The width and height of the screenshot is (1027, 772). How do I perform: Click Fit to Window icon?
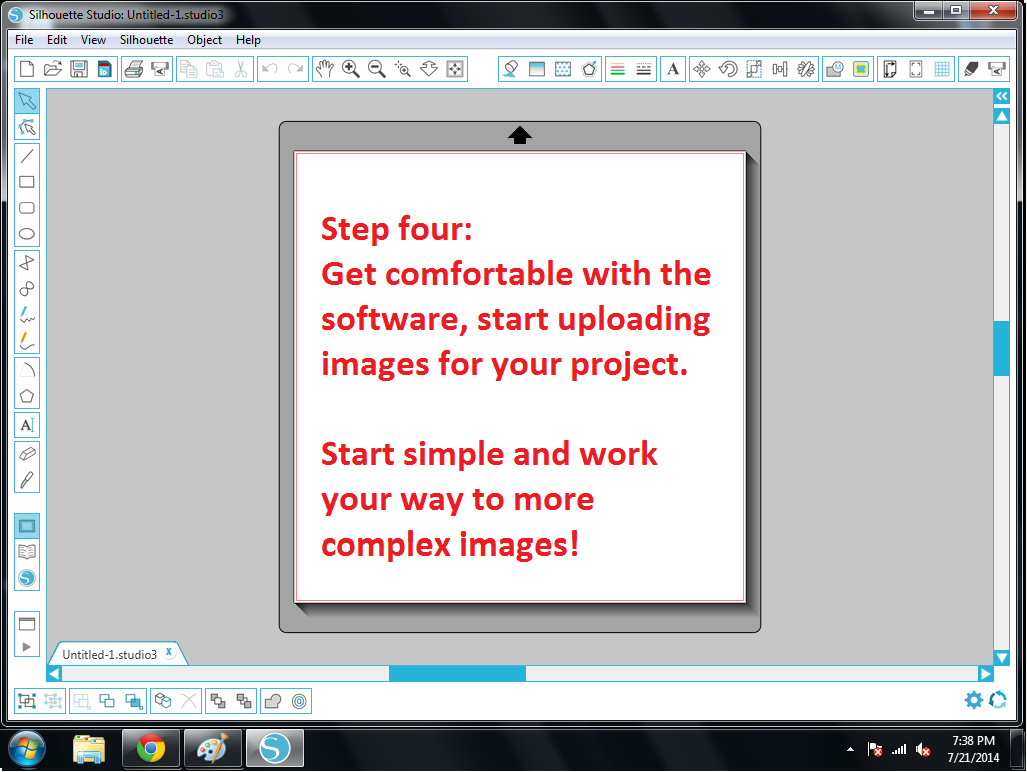[x=455, y=69]
